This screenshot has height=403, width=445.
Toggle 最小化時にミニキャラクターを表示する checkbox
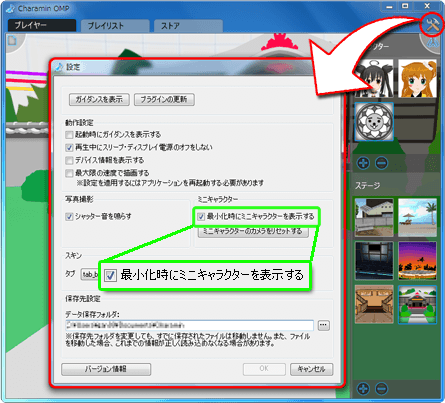click(201, 217)
